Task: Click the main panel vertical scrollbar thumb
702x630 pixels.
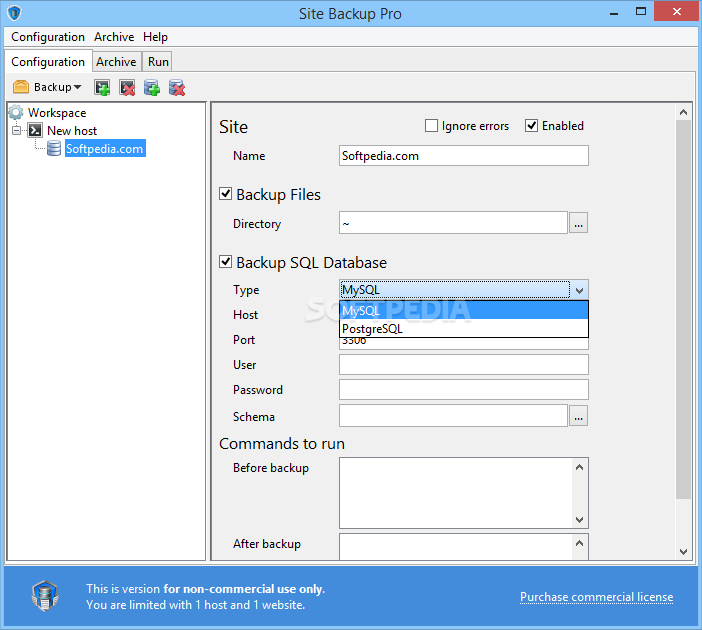Action: 683,309
